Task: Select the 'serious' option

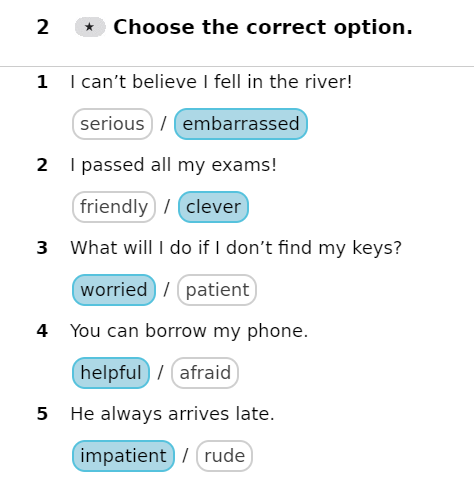Action: click(112, 124)
